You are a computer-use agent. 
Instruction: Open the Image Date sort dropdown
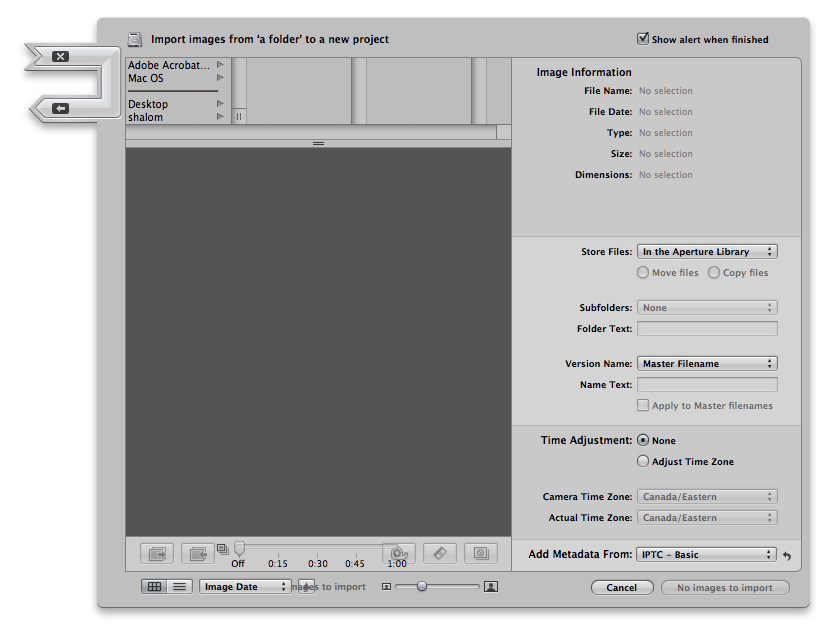244,587
